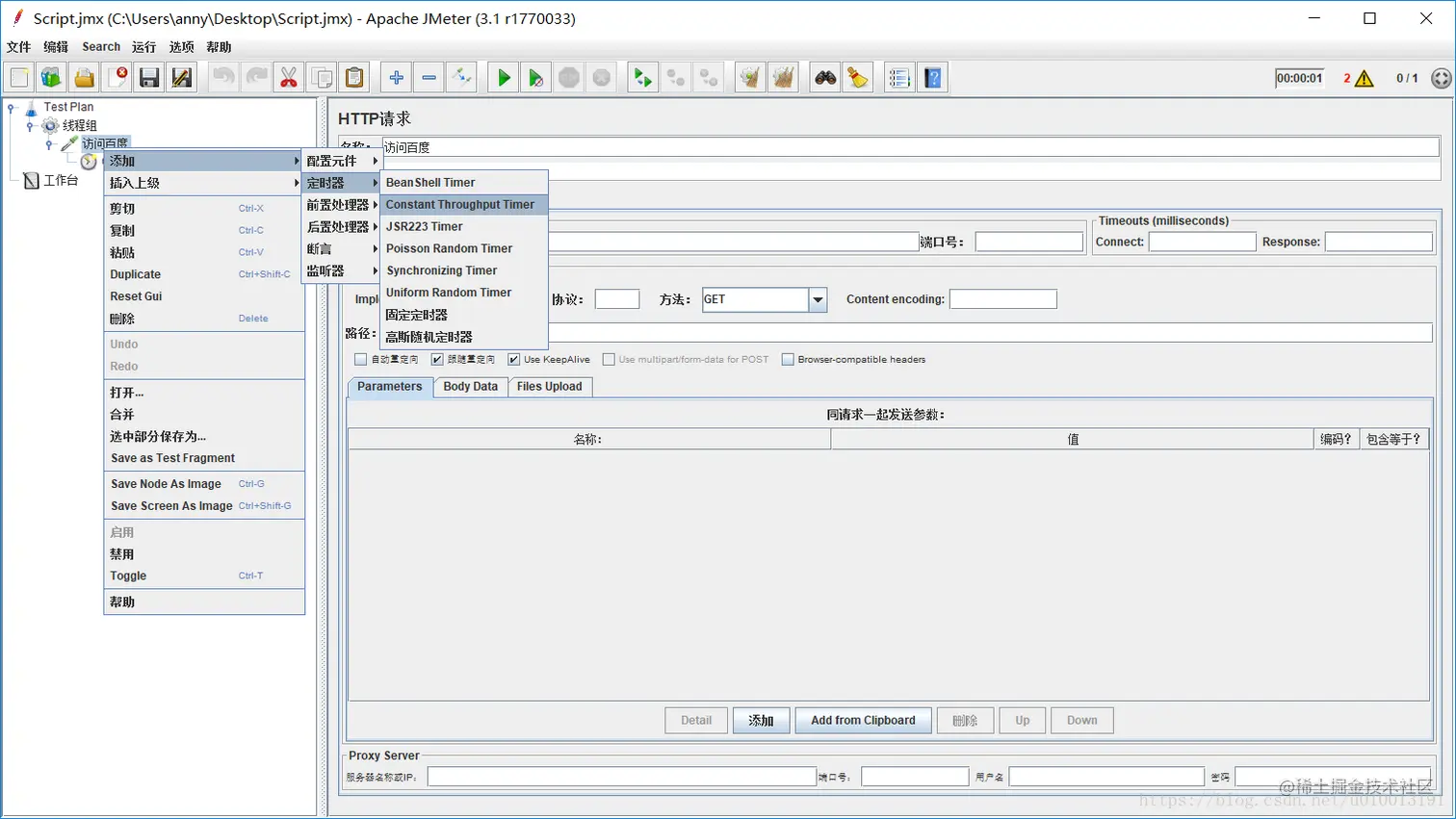Open the Templates icon in the toolbar
This screenshot has width=1456, height=819.
52,78
